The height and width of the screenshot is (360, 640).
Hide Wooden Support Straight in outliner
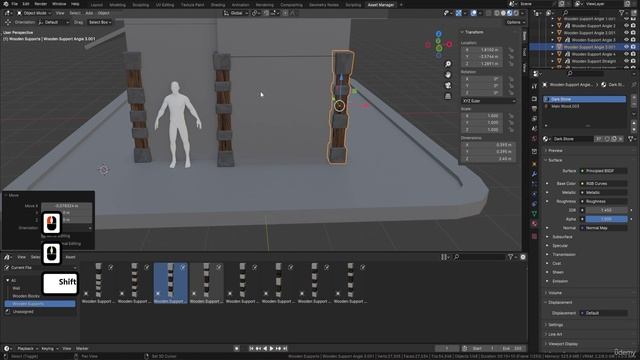pos(627,61)
